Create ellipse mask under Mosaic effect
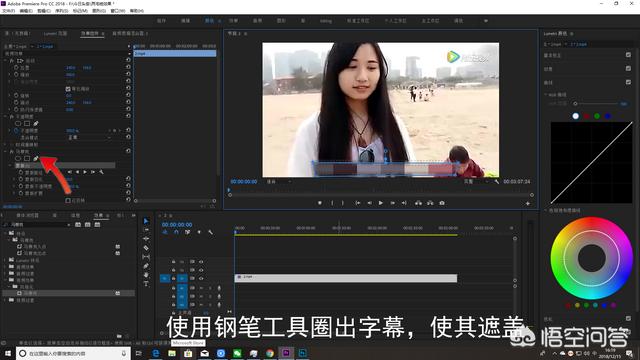Viewport: 640px width, 360px height. click(18, 158)
